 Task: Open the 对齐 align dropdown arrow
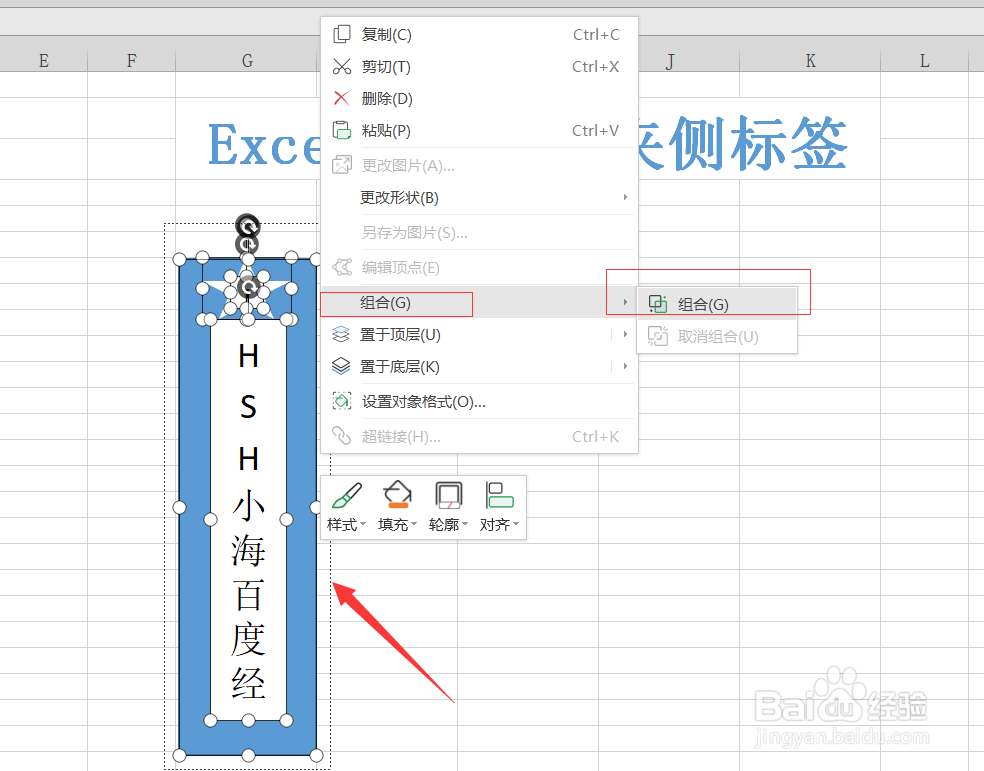click(x=516, y=523)
